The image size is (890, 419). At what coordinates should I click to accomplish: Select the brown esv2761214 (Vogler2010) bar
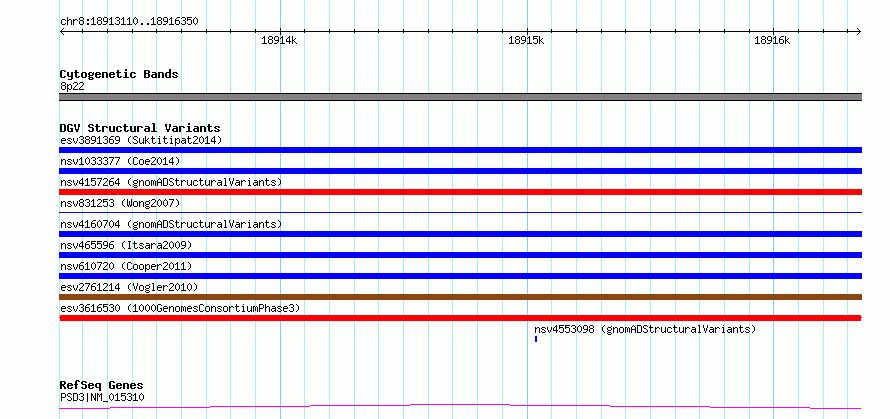click(x=460, y=297)
